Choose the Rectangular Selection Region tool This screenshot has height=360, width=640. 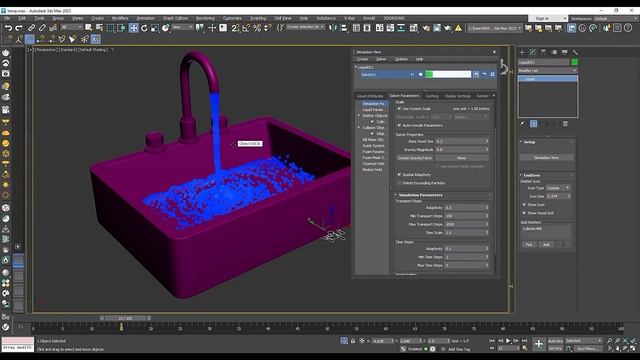tap(110, 28)
